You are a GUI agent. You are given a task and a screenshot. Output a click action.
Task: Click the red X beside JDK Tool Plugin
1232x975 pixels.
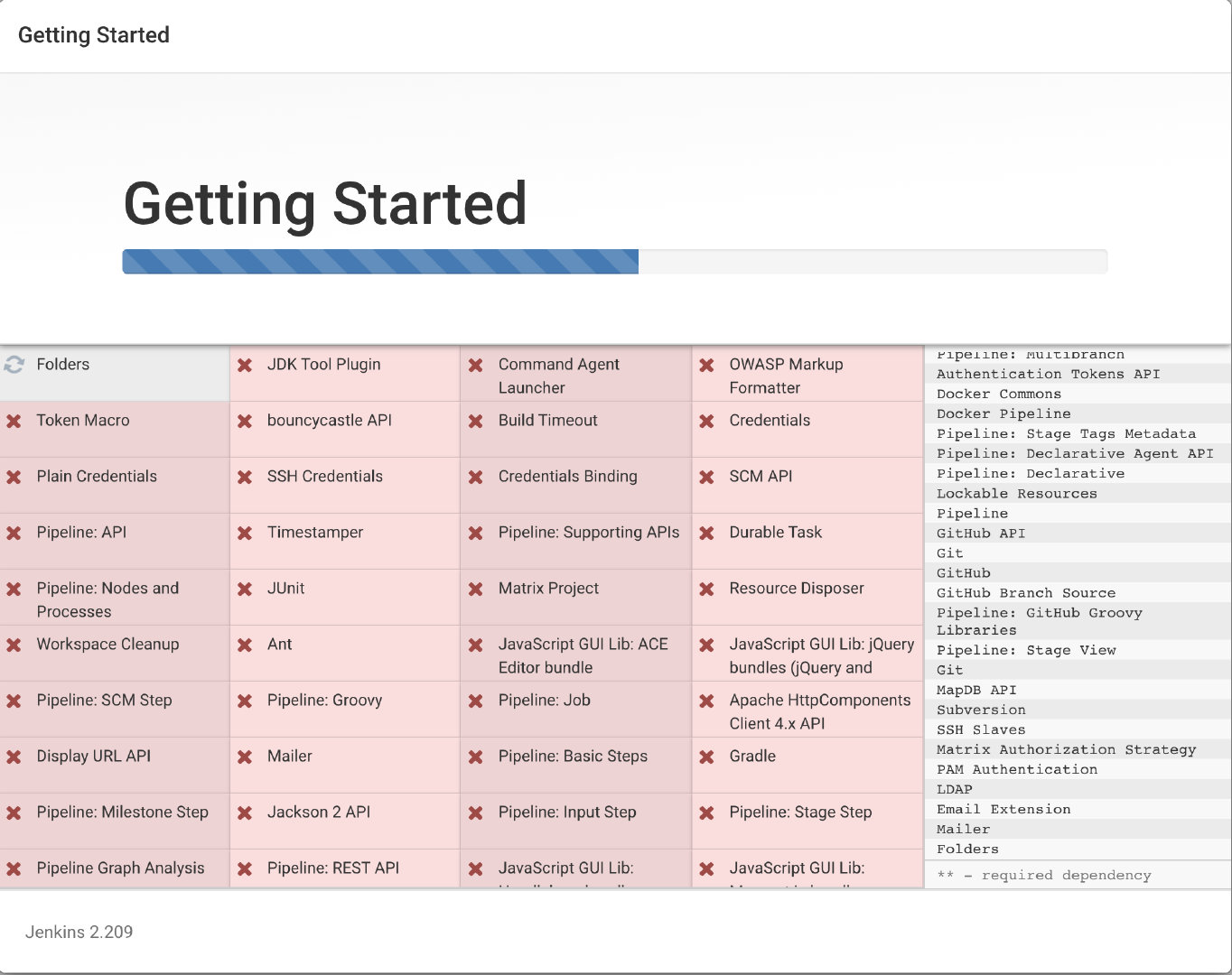(x=245, y=365)
